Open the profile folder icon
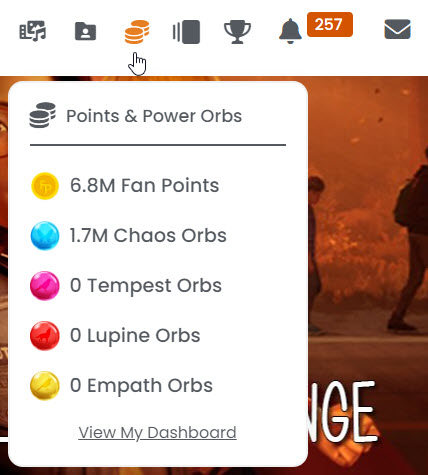 click(x=85, y=31)
